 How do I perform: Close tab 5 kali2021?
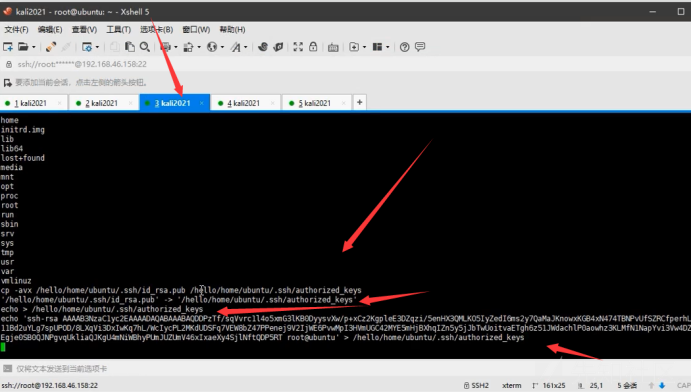pyautogui.click(x=344, y=103)
